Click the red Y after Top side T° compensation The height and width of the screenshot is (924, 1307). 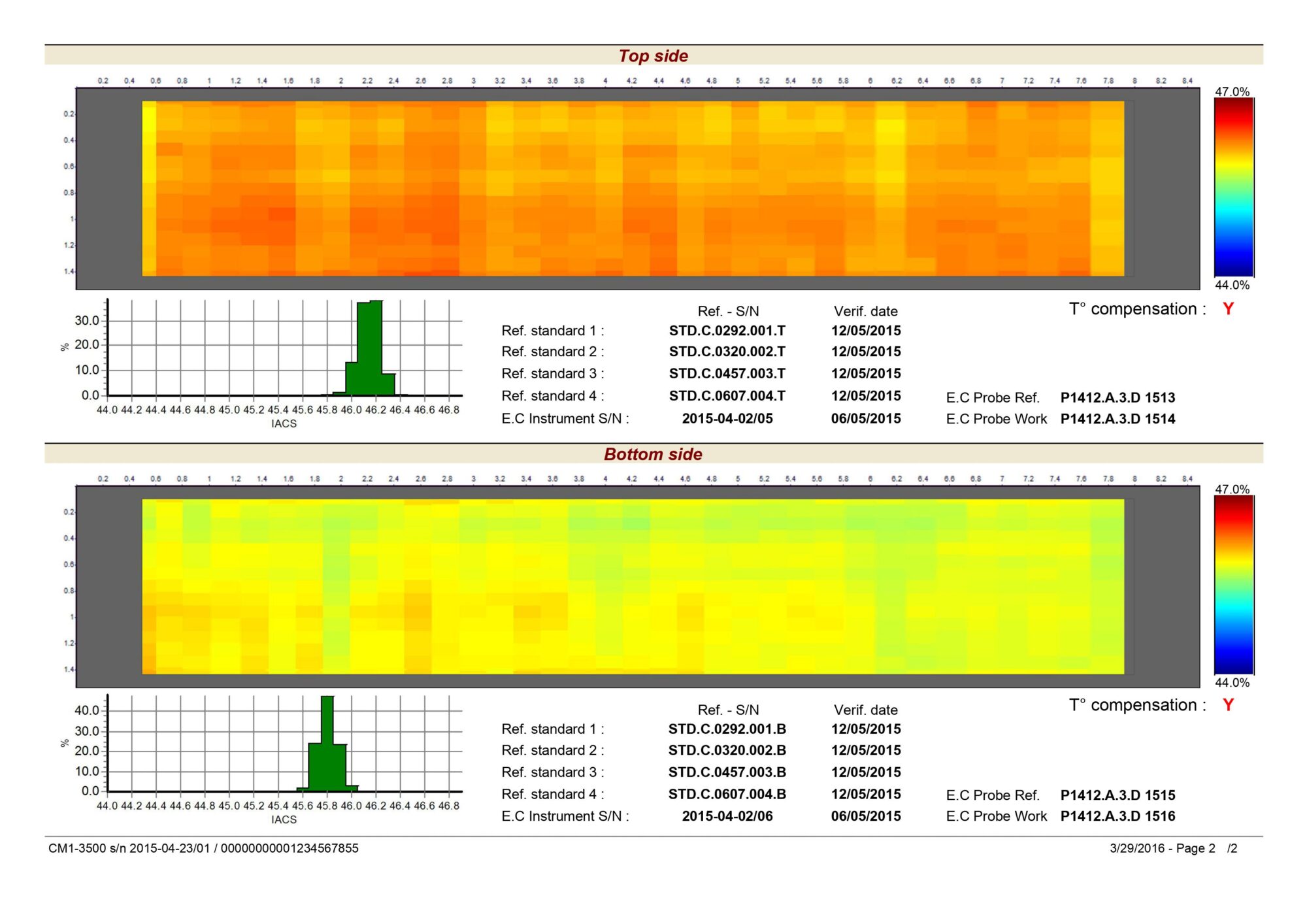click(x=1228, y=309)
